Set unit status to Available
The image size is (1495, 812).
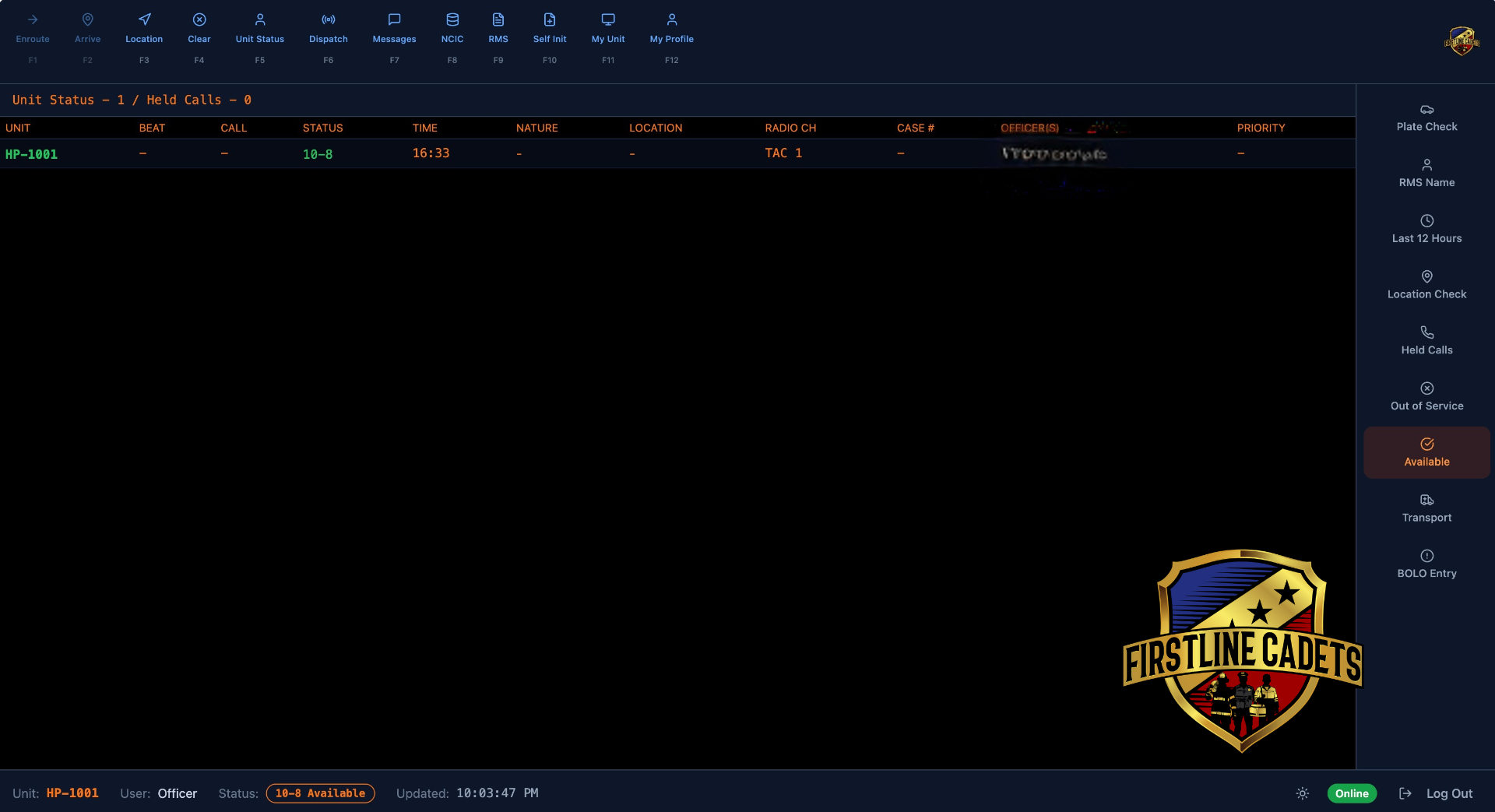(1426, 452)
